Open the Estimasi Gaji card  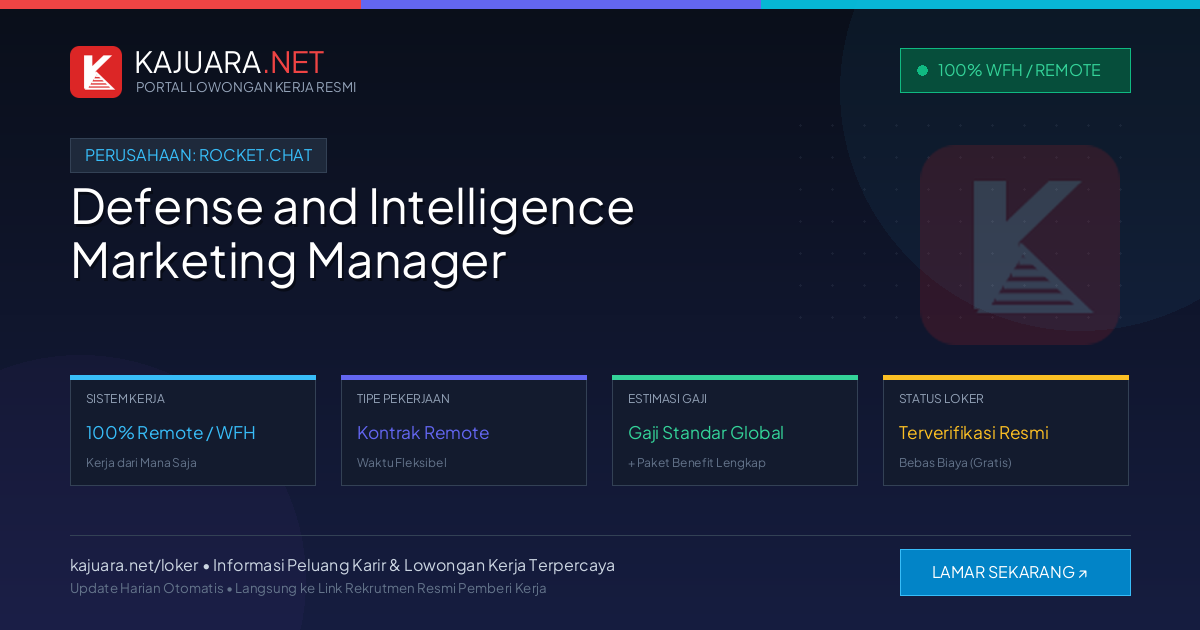tap(735, 431)
